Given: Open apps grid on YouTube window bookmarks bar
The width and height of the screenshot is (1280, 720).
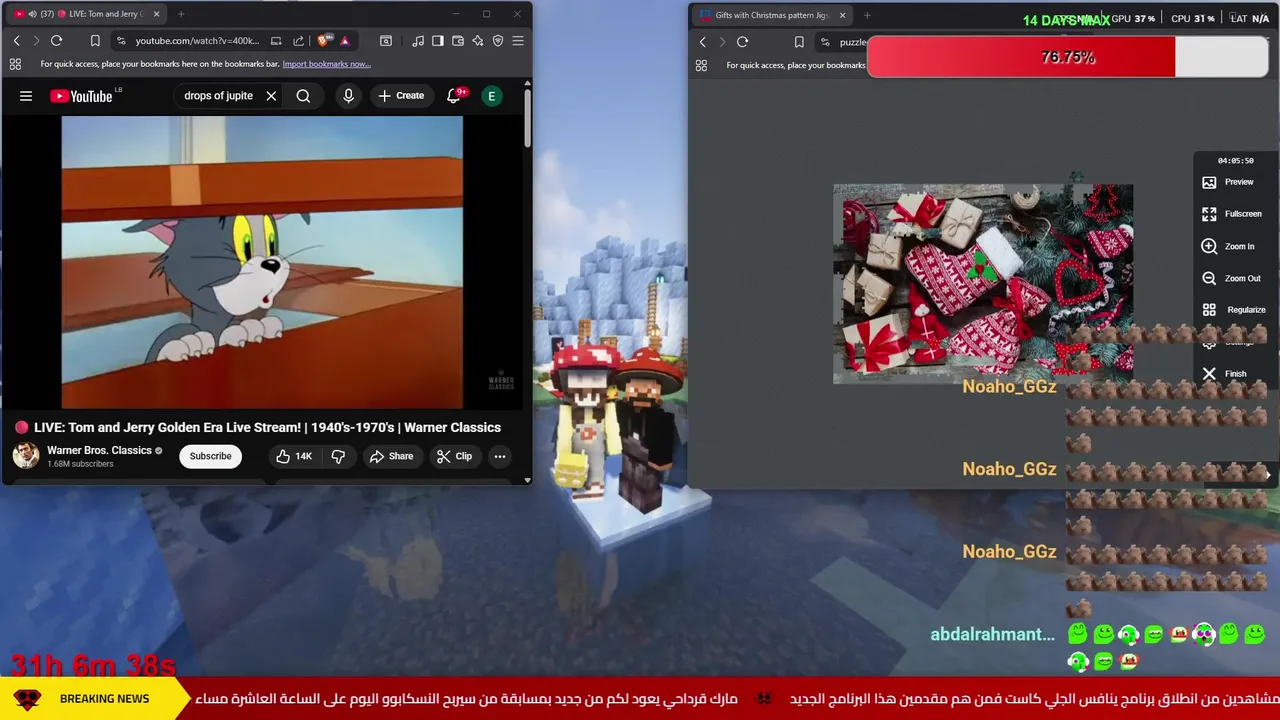Looking at the screenshot, I should (x=15, y=64).
